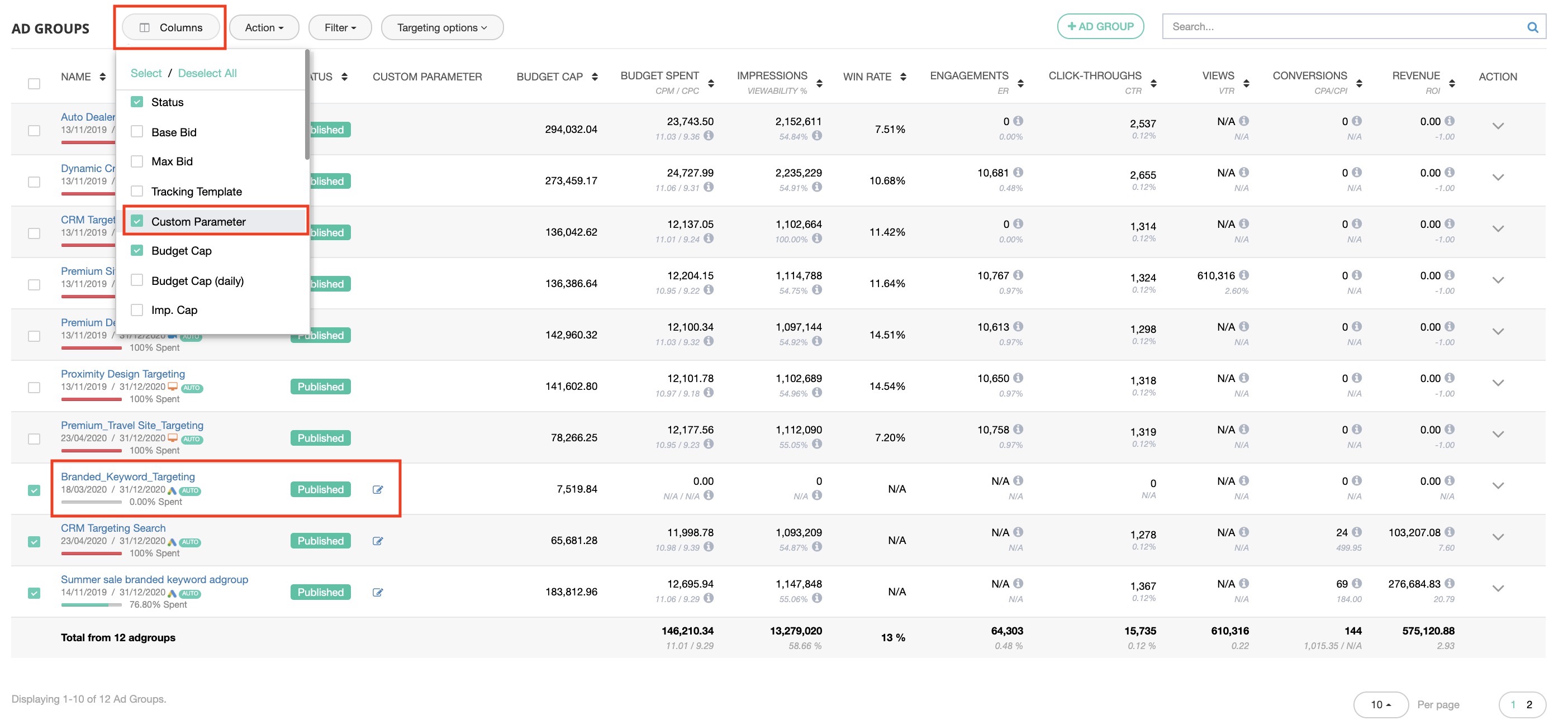The image size is (1568, 725).
Task: Open the Filter menu
Action: coord(340,27)
